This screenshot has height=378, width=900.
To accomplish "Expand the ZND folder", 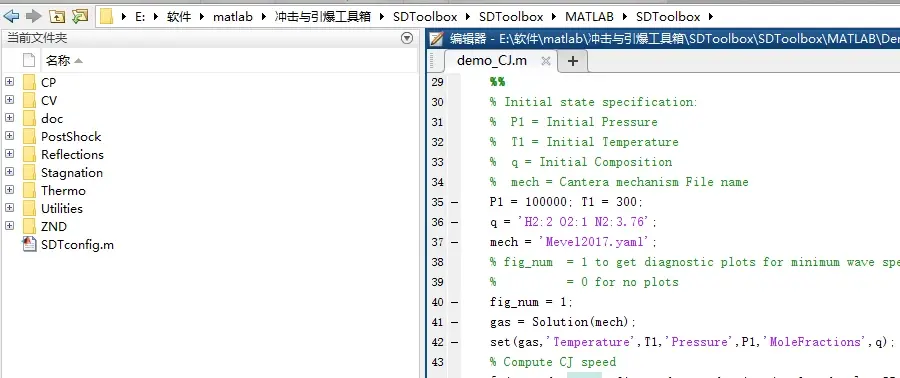I will [9, 226].
